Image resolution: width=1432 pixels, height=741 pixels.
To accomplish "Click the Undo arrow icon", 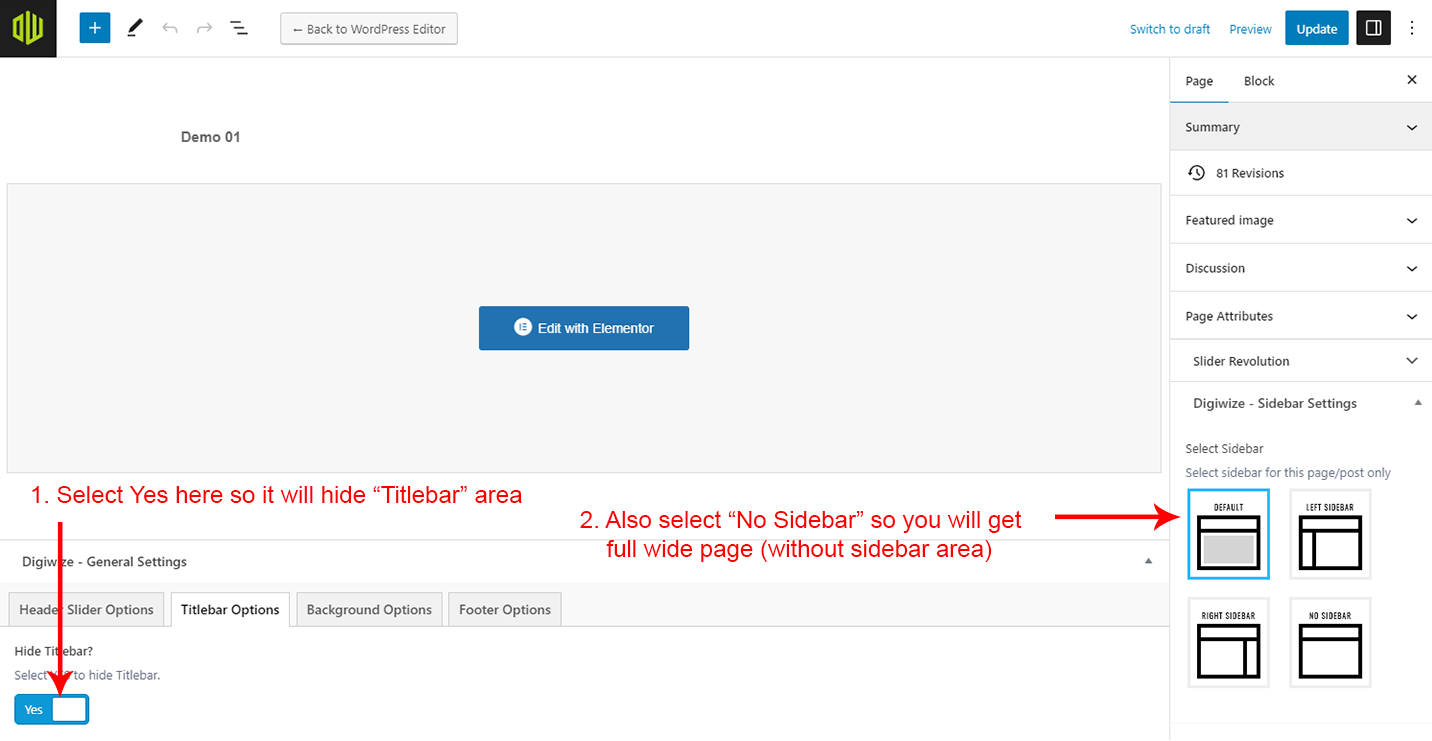I will pyautogui.click(x=170, y=28).
